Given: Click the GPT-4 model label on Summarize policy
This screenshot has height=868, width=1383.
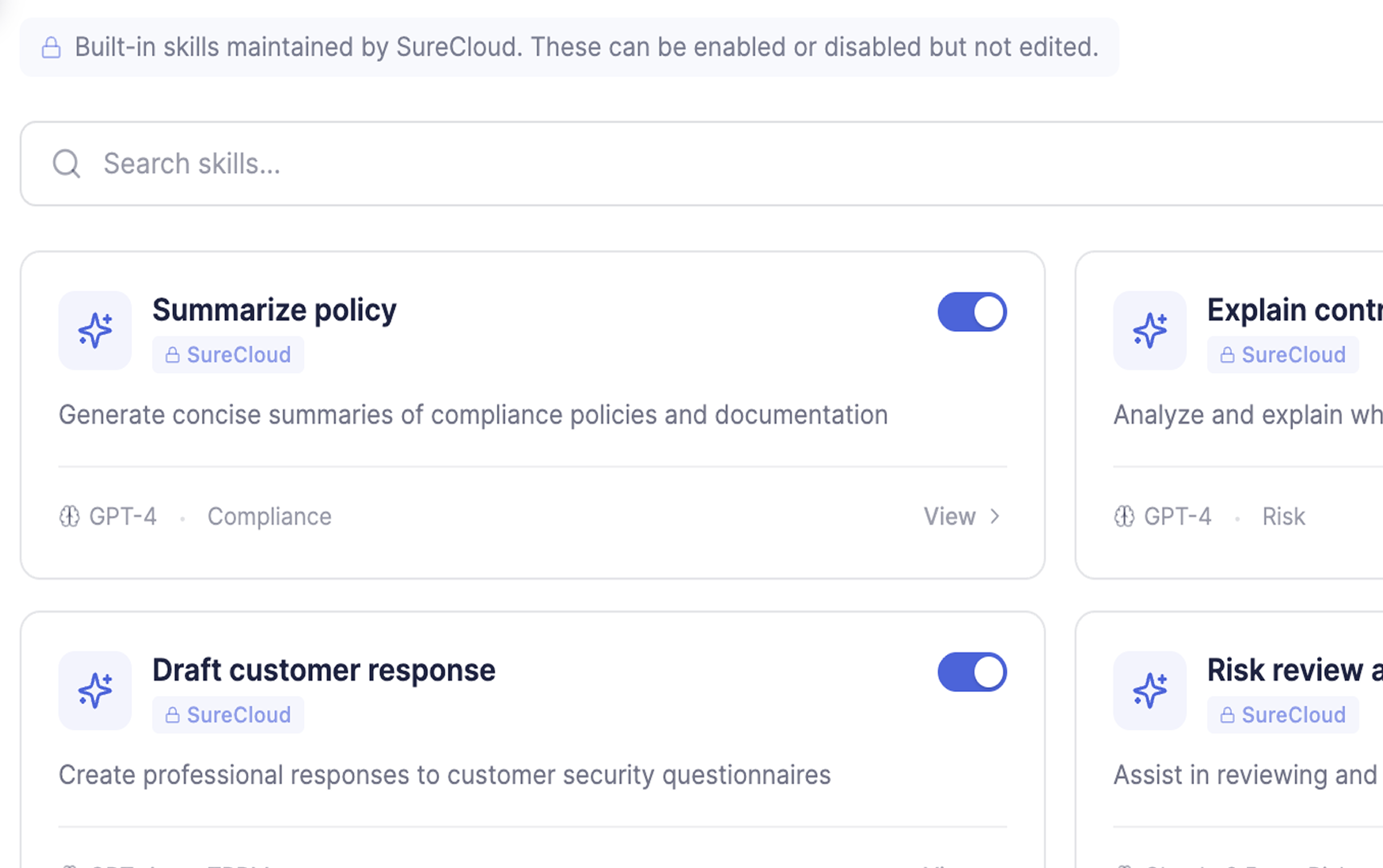Looking at the screenshot, I should 123,516.
